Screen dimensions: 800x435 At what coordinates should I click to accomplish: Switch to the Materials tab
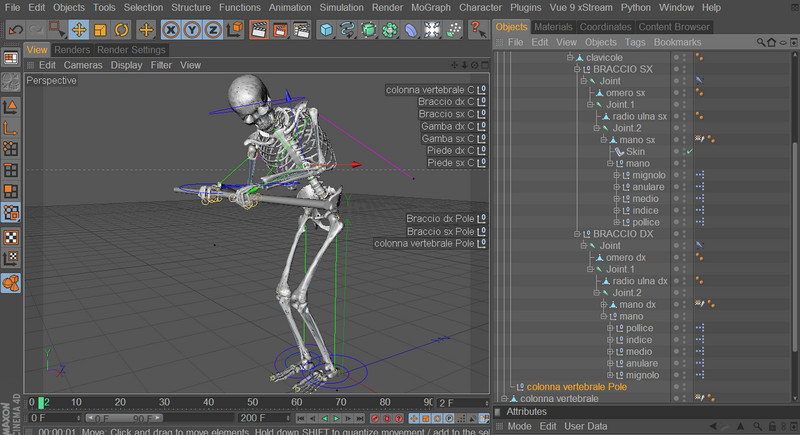coord(553,26)
